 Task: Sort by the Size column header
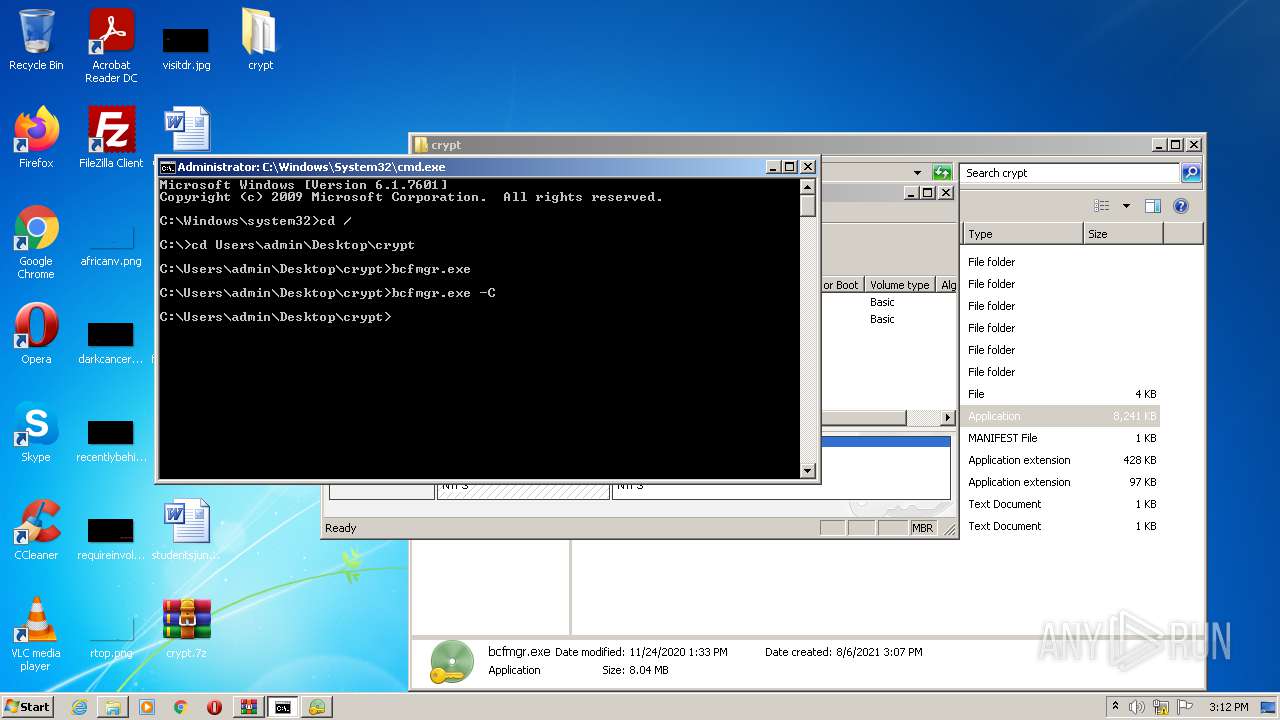[1123, 234]
